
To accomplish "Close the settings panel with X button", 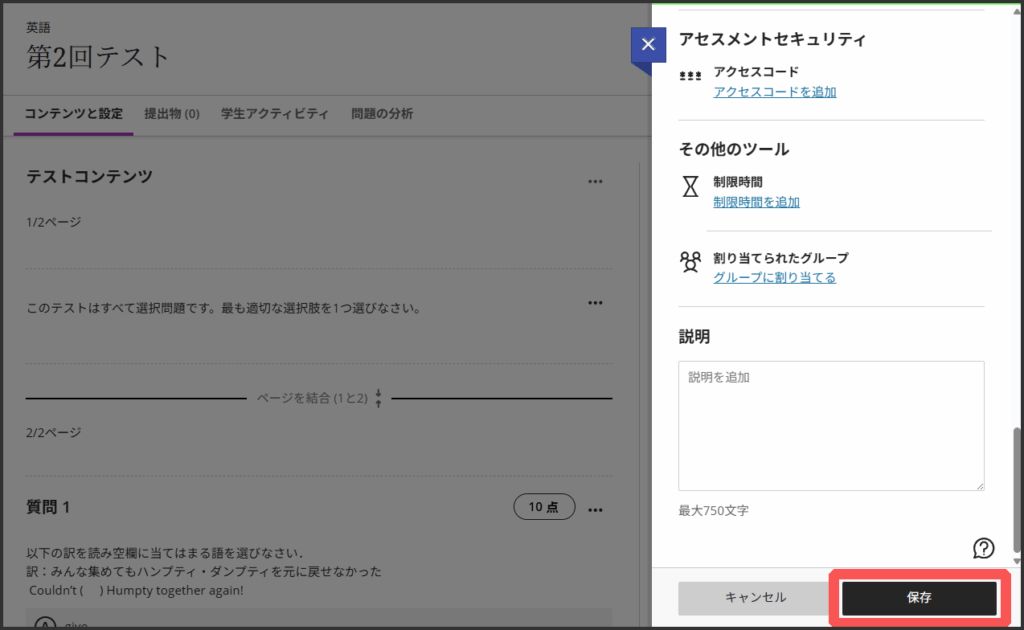I will (x=648, y=44).
